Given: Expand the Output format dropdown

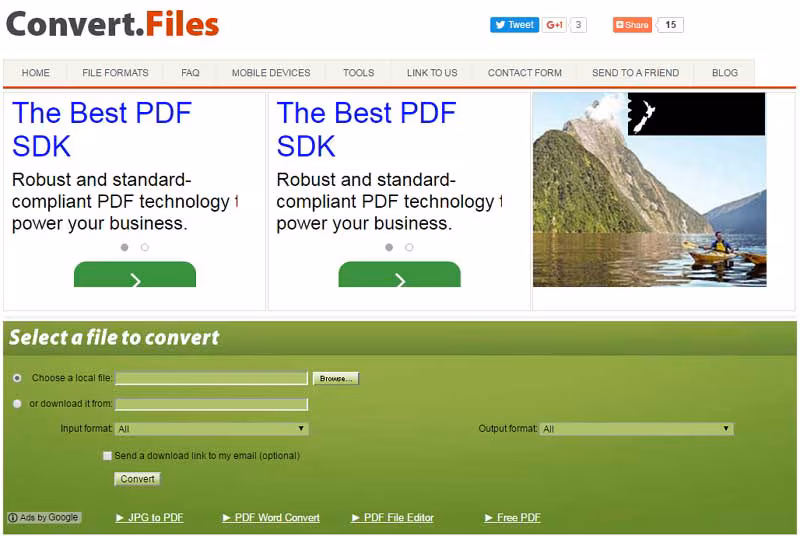Looking at the screenshot, I should pyautogui.click(x=637, y=429).
